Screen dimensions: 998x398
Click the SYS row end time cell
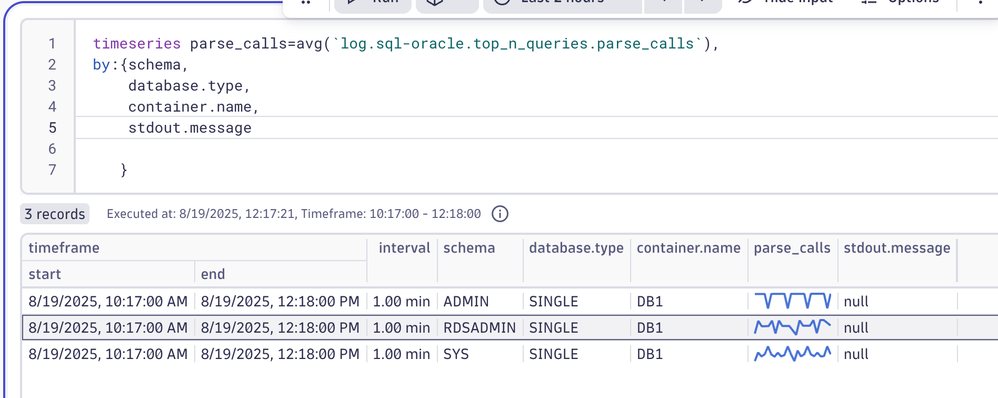(281, 353)
